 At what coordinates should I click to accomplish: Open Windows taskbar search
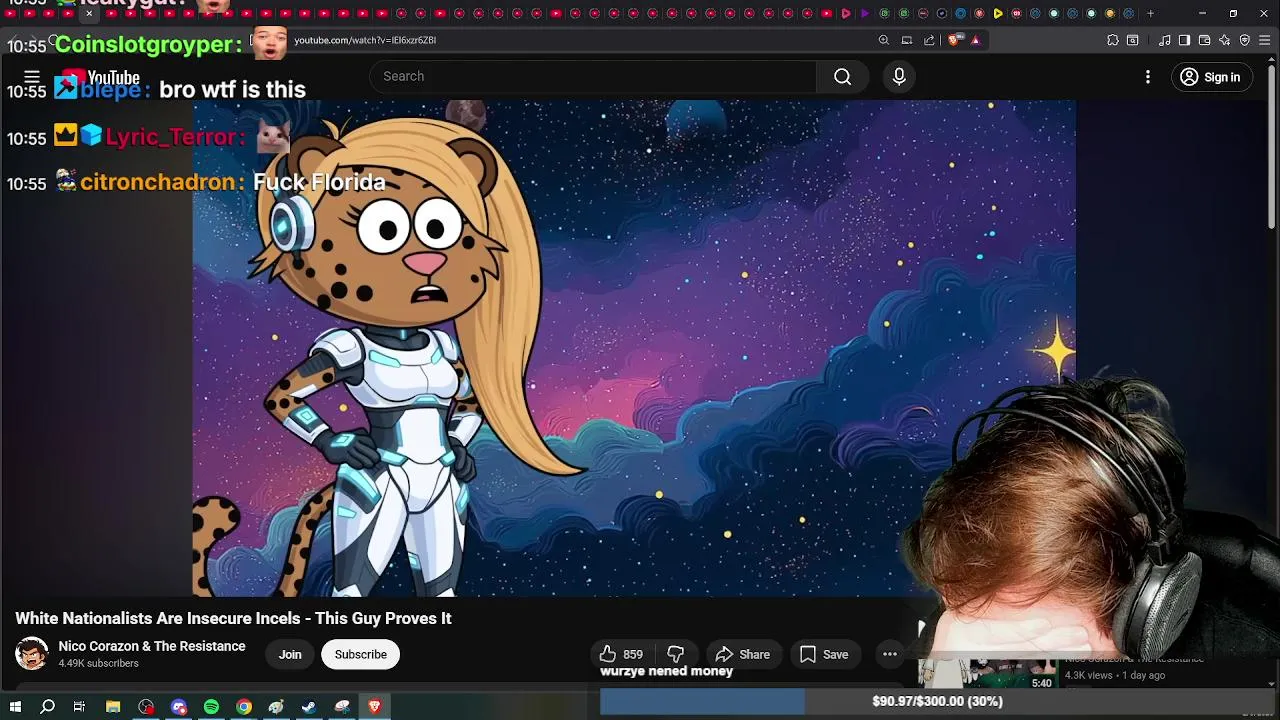(x=47, y=707)
